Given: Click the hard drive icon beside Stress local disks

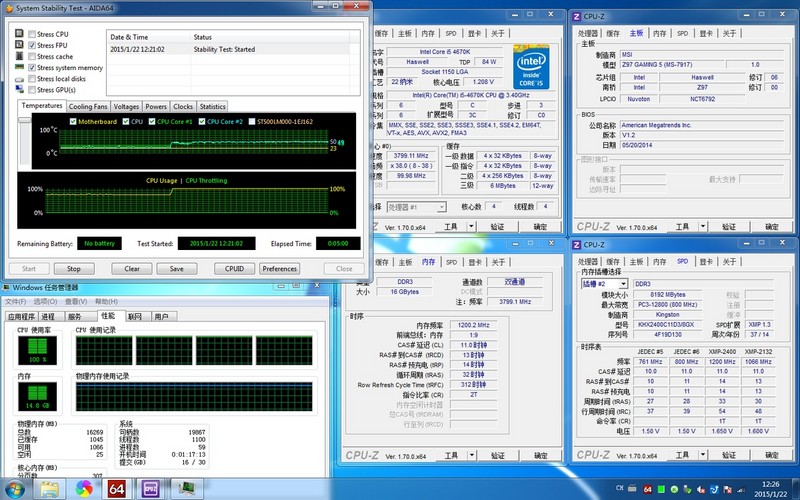Looking at the screenshot, I should click(19, 79).
